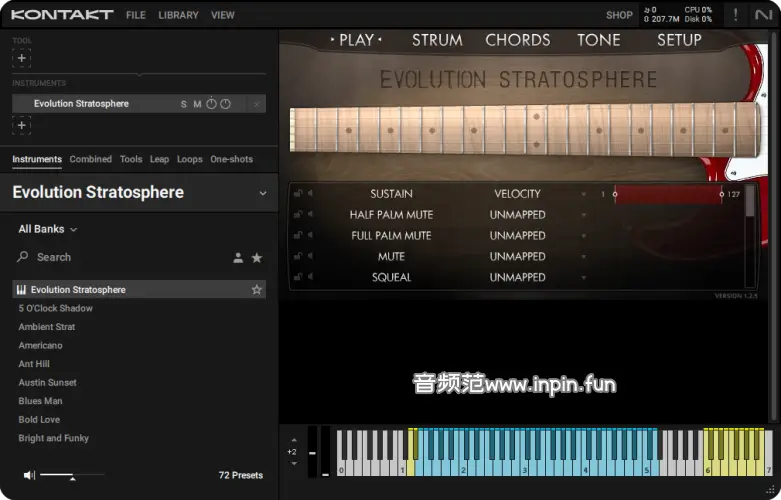The image size is (781, 500).
Task: Expand the All Banks dropdown
Action: 47,229
